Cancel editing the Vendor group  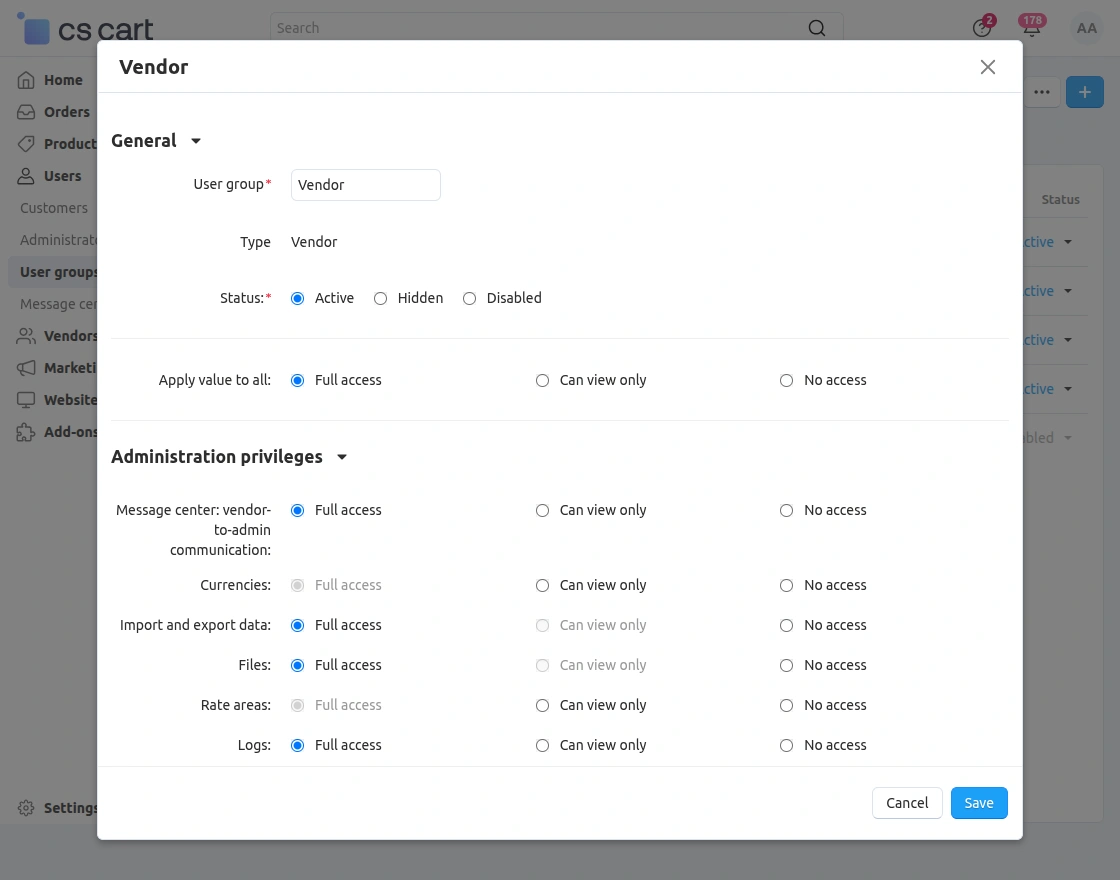[906, 803]
